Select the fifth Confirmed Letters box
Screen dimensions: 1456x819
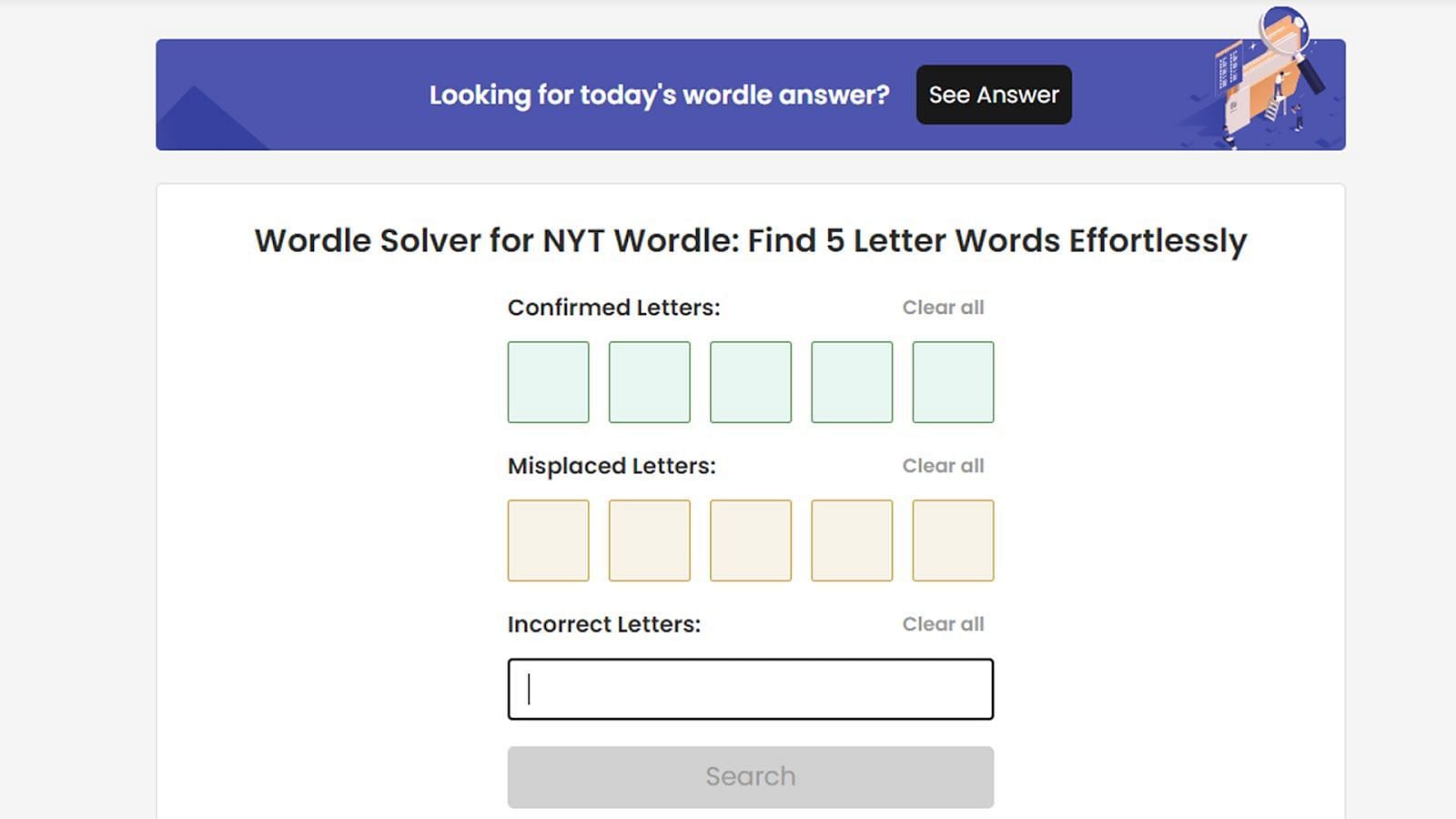953,382
